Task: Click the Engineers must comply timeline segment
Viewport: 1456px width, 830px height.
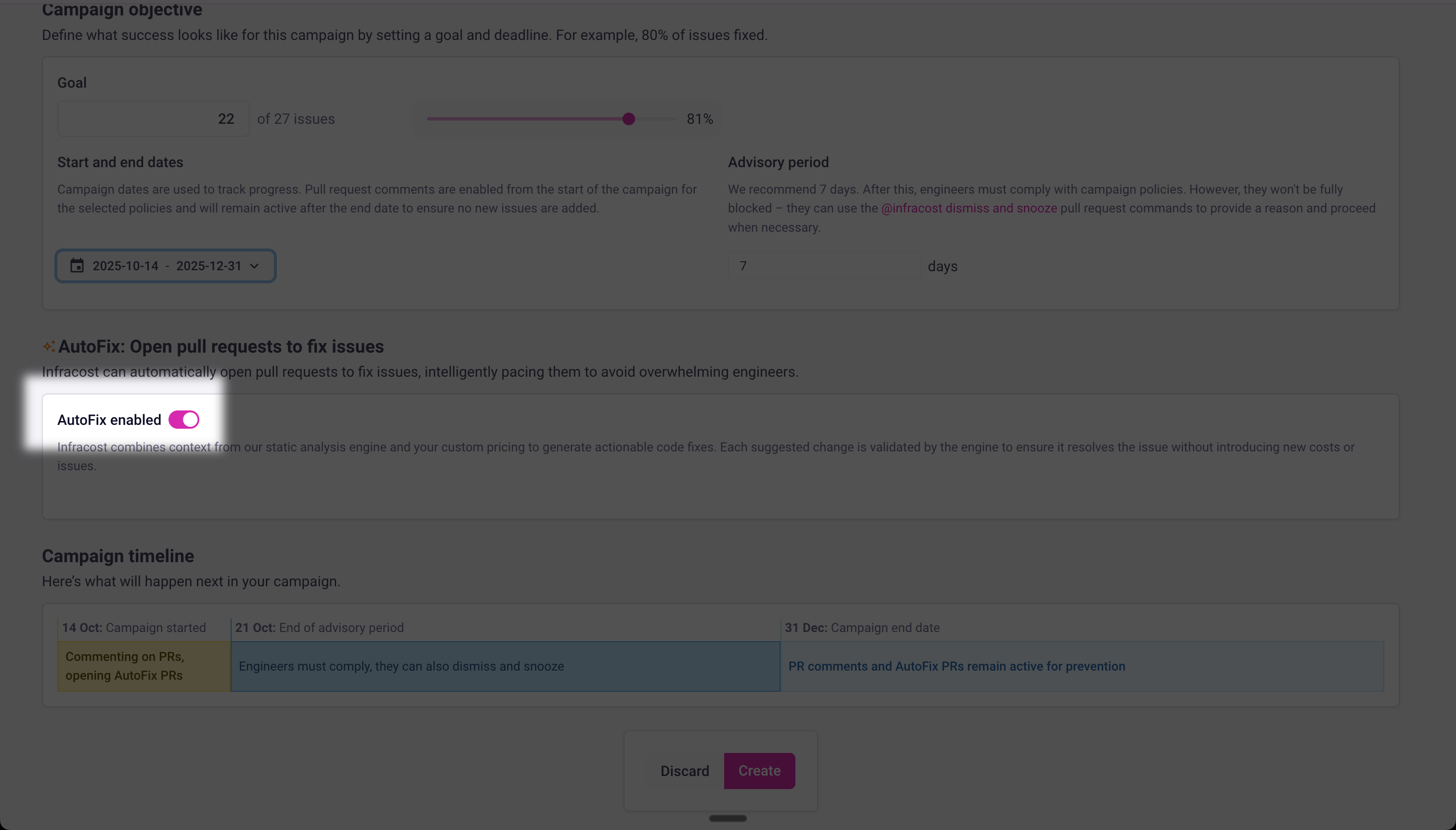Action: tap(505, 666)
